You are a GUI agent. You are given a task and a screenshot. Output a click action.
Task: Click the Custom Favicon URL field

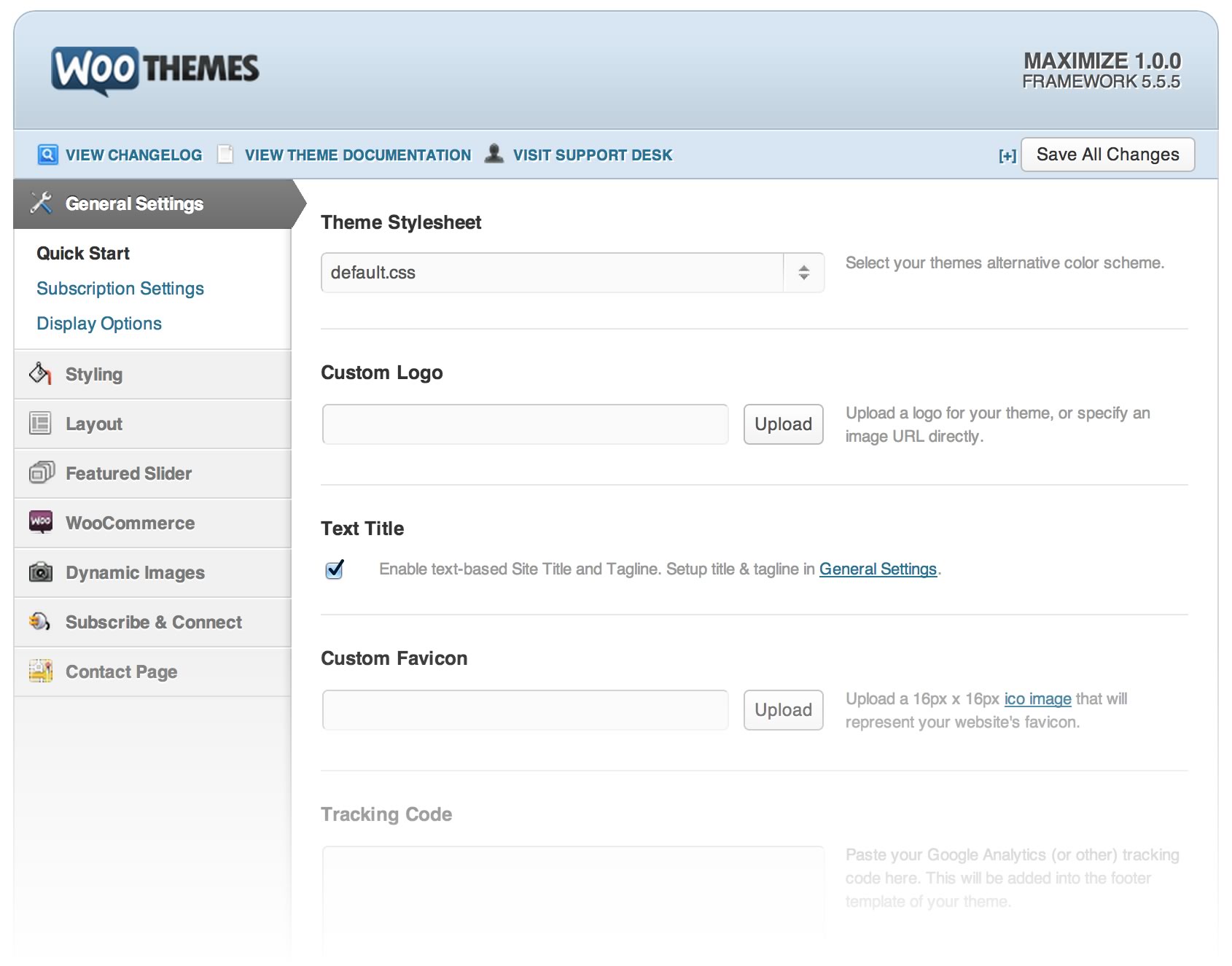tap(525, 710)
